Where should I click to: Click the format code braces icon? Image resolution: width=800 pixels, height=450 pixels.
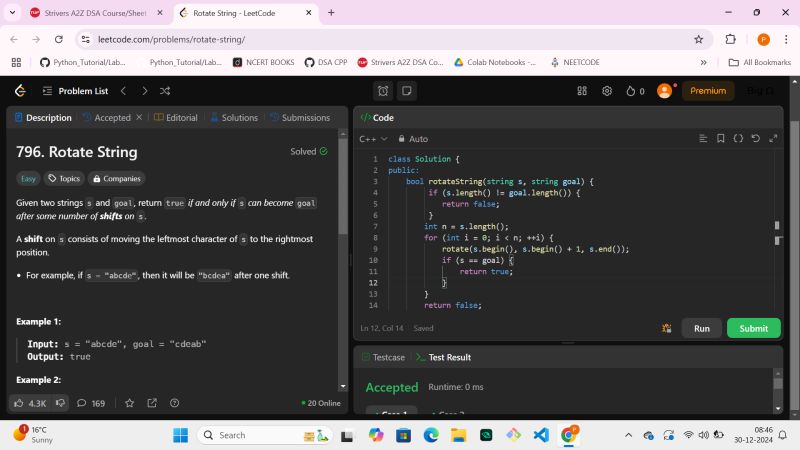(738, 139)
